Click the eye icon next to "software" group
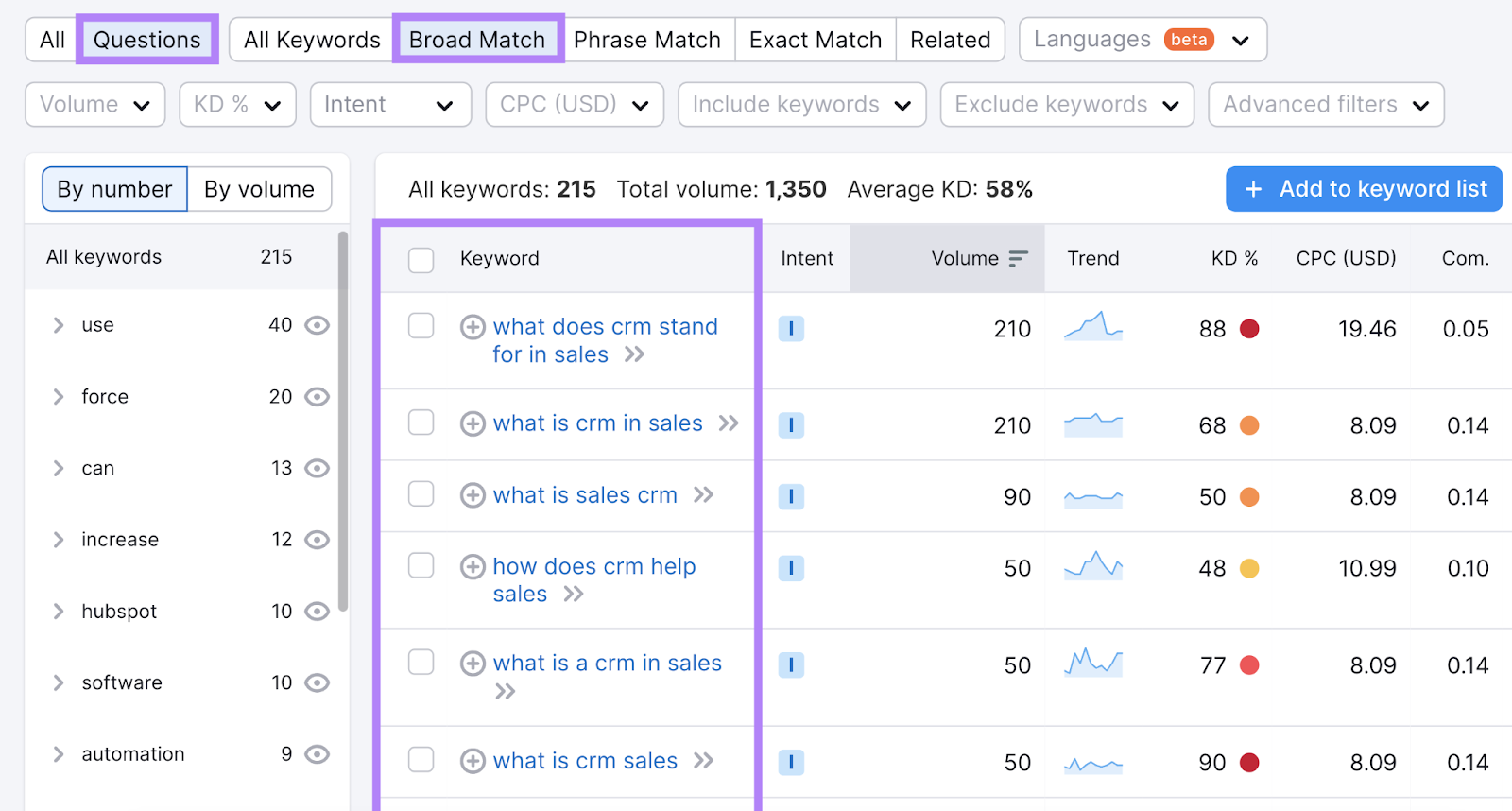 click(317, 682)
